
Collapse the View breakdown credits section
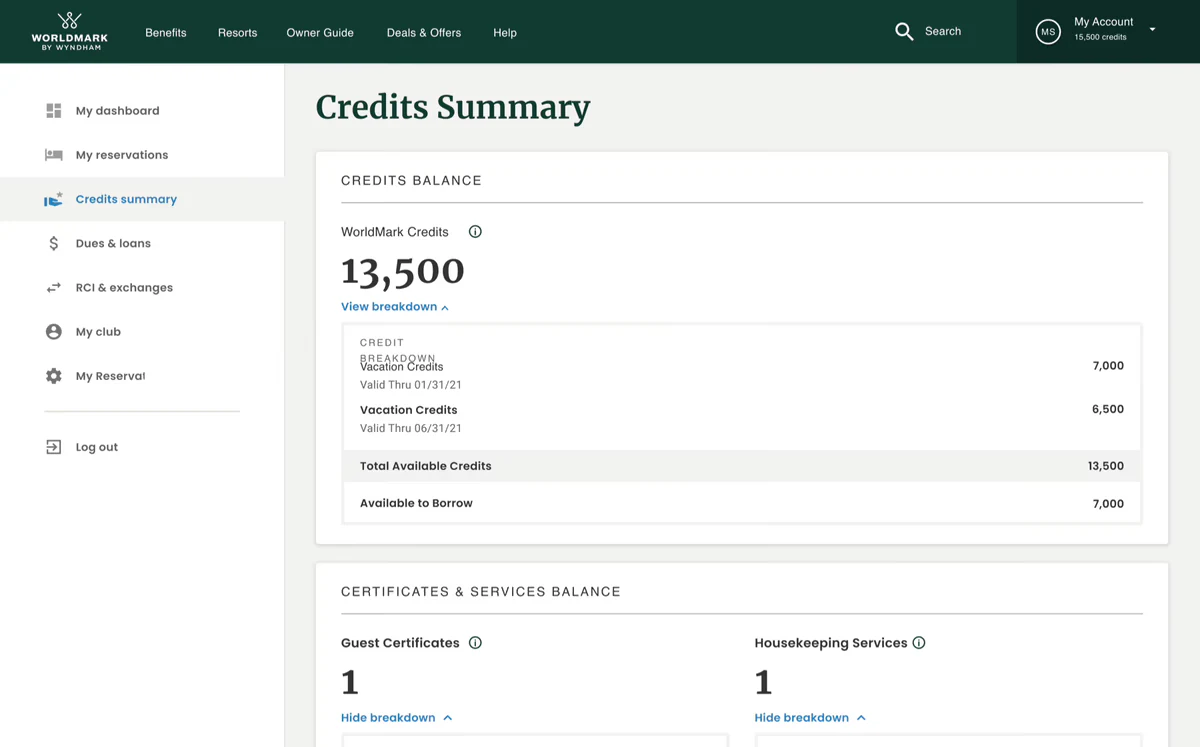point(395,307)
